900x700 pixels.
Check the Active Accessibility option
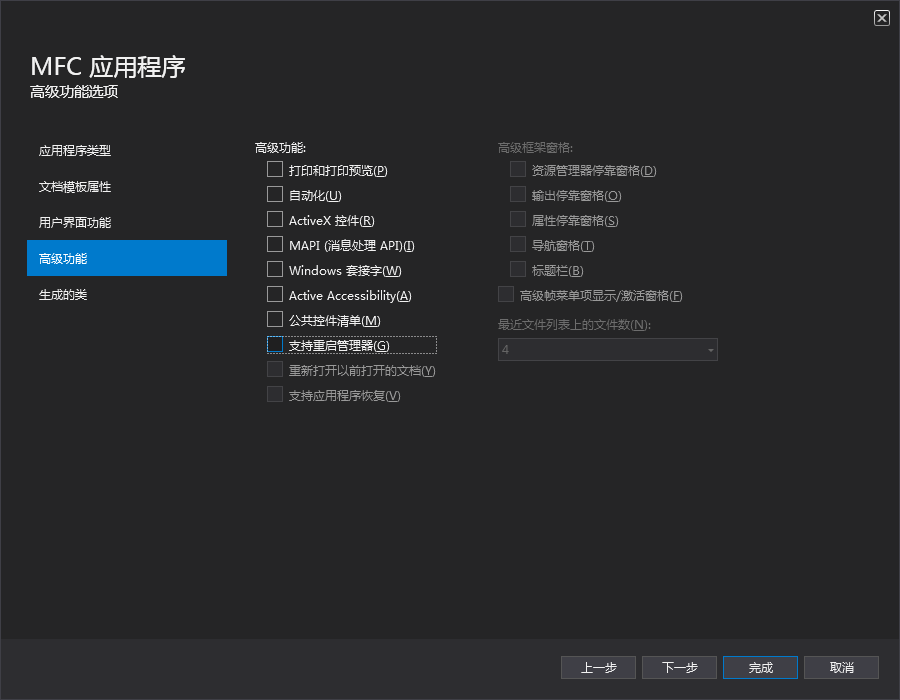275,294
